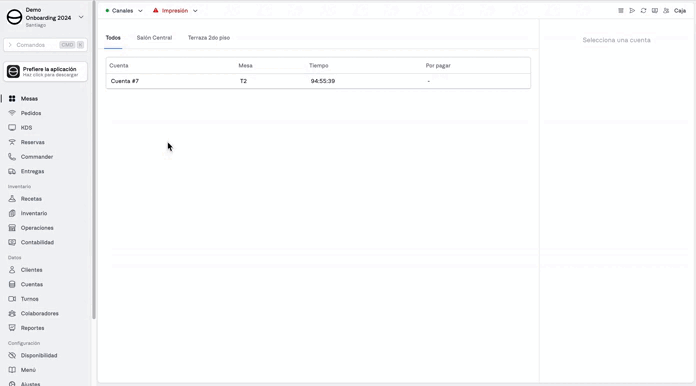The image size is (696, 386).
Task: Open the Impresión dropdown
Action: [175, 11]
